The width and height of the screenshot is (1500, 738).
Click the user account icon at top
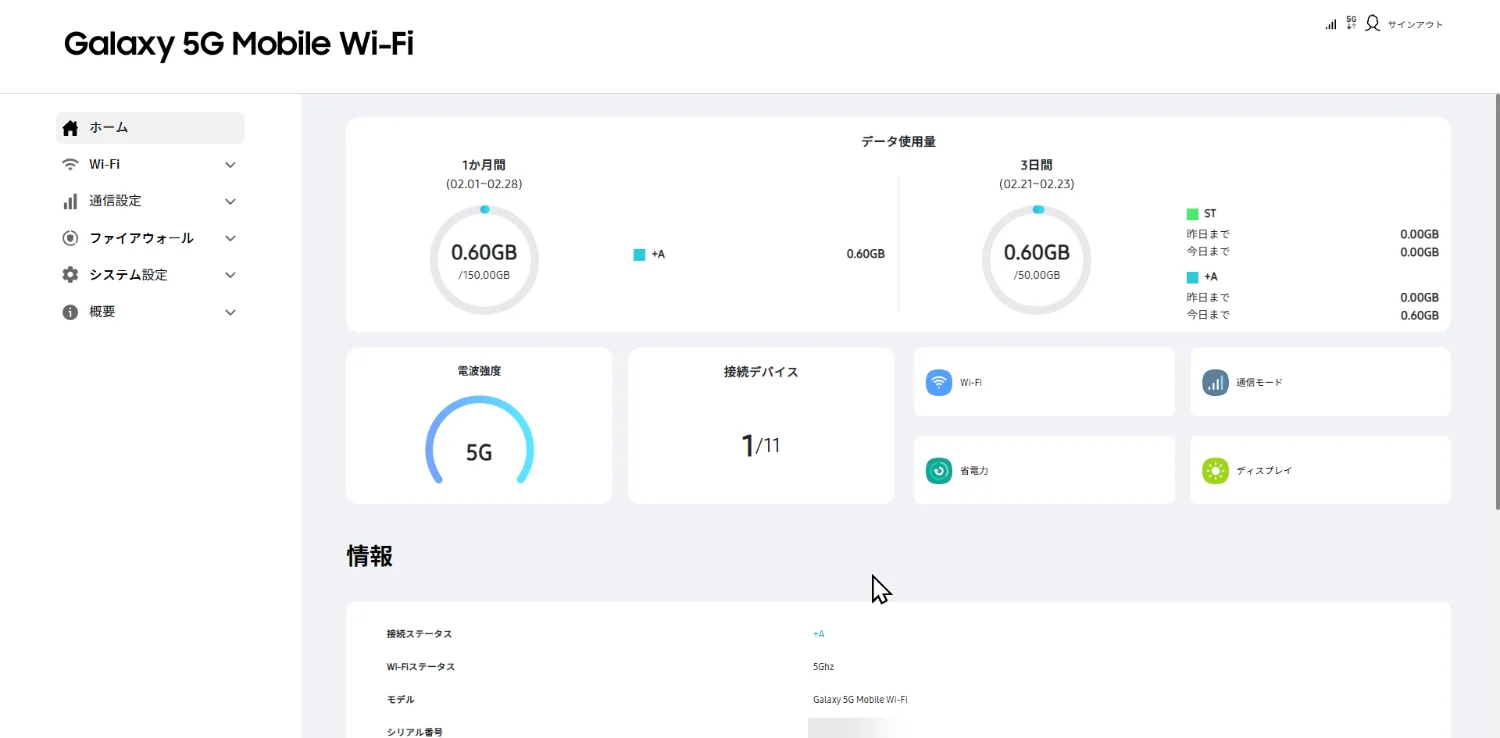click(x=1372, y=23)
